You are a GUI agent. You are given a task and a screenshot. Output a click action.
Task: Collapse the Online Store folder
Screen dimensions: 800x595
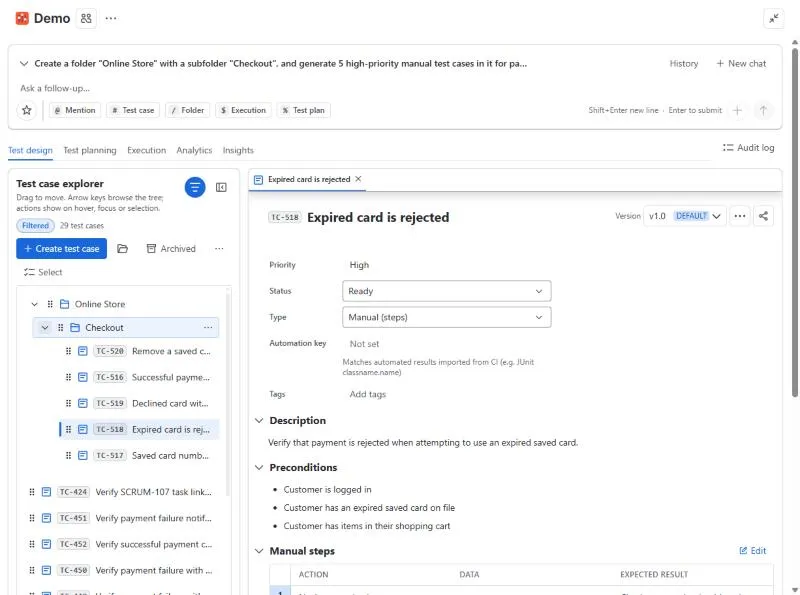tap(34, 304)
